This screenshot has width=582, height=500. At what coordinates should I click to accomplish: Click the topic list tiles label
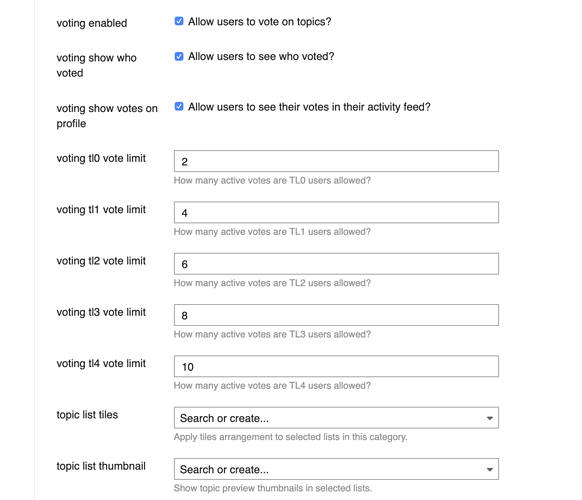87,415
